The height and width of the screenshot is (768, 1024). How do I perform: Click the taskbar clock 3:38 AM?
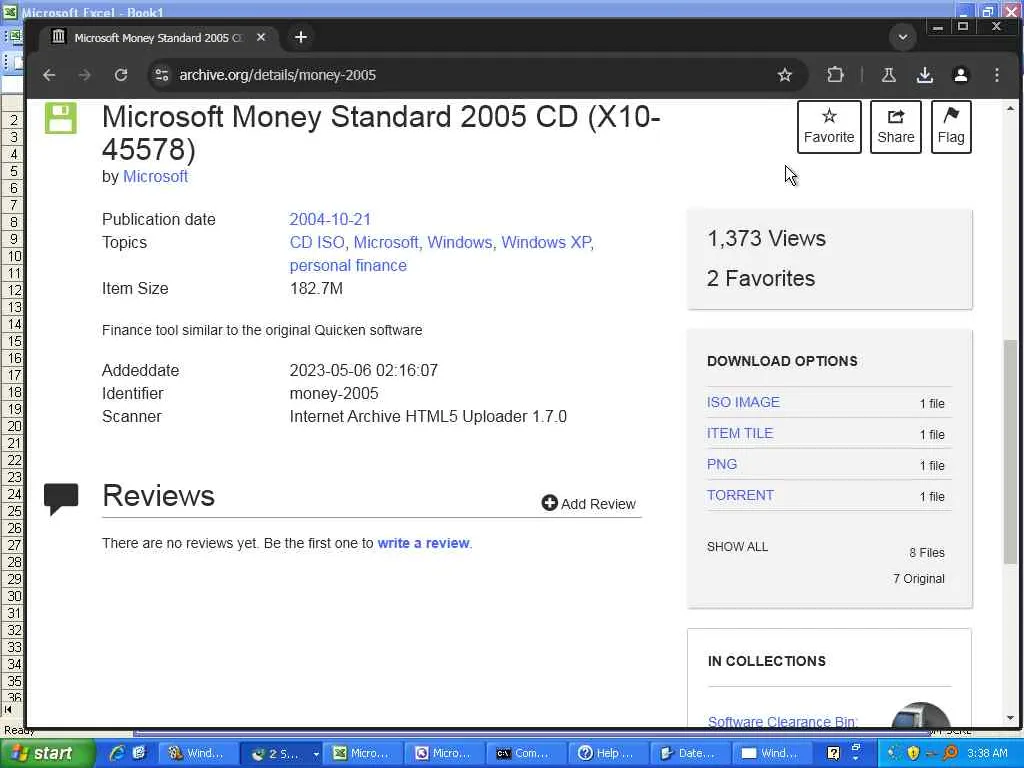[x=987, y=753]
